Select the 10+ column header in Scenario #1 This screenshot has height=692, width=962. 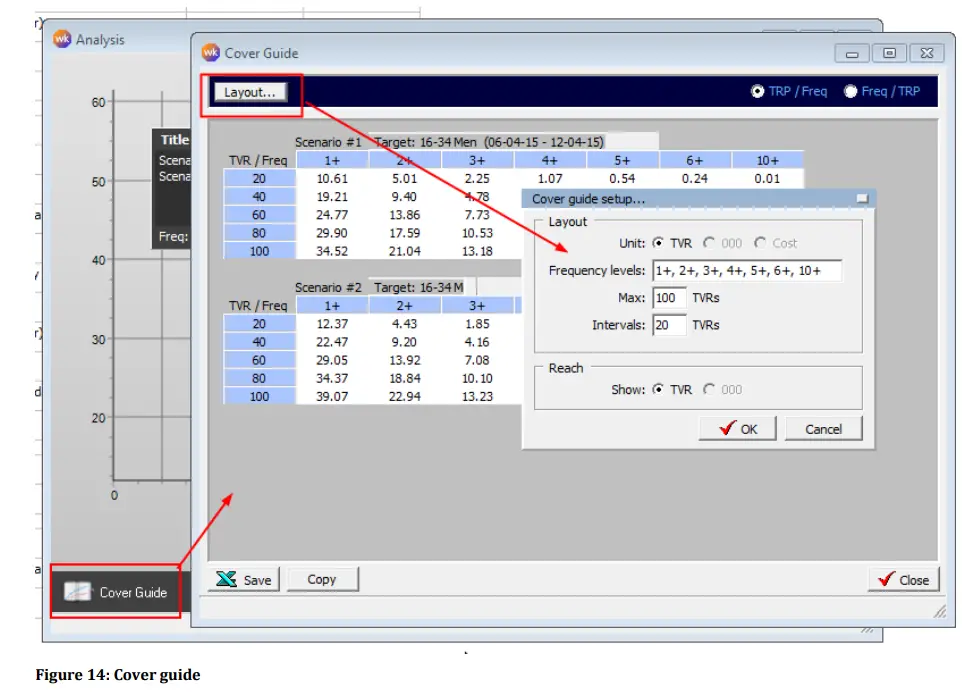[768, 160]
